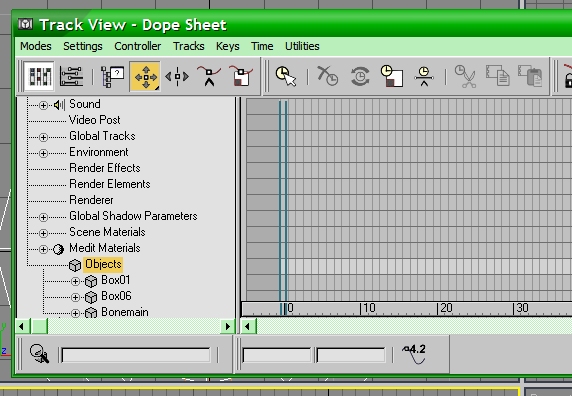The height and width of the screenshot is (396, 572).
Task: Open the Filters dialog icon
Action: pos(112,77)
